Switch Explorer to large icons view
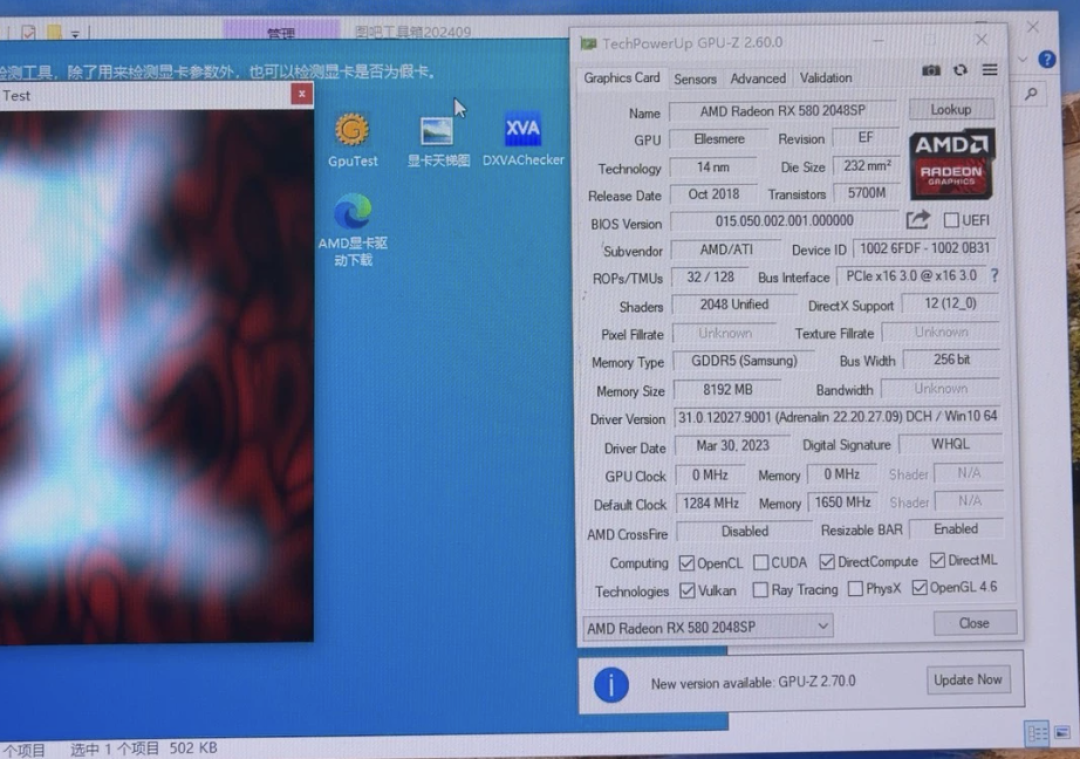This screenshot has width=1080, height=759. point(1062,733)
